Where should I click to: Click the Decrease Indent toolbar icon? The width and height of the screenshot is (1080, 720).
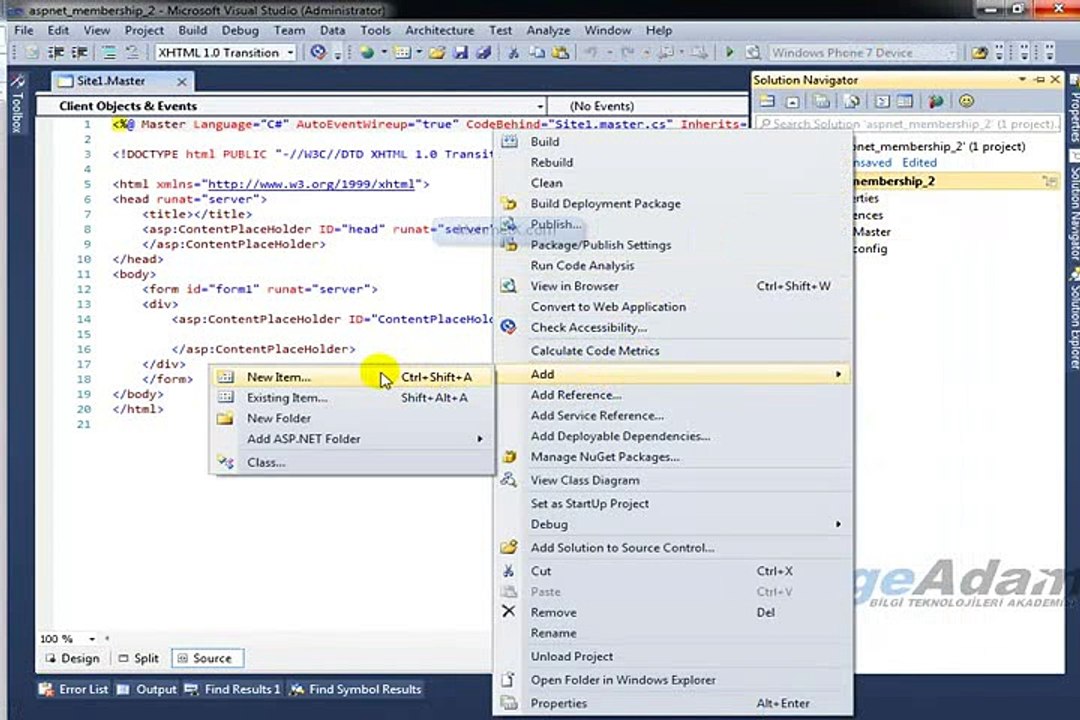tap(56, 52)
